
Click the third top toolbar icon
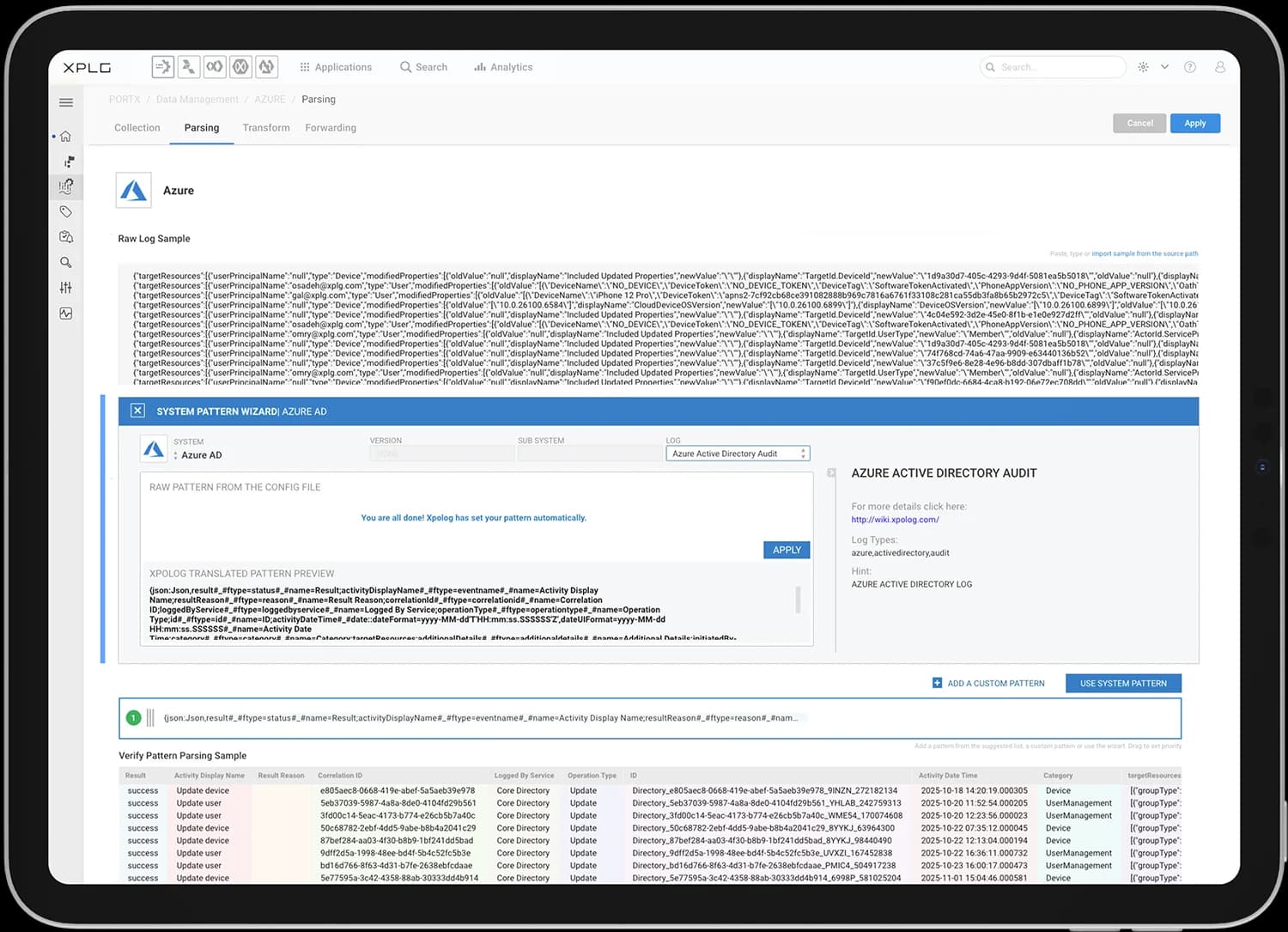(215, 66)
